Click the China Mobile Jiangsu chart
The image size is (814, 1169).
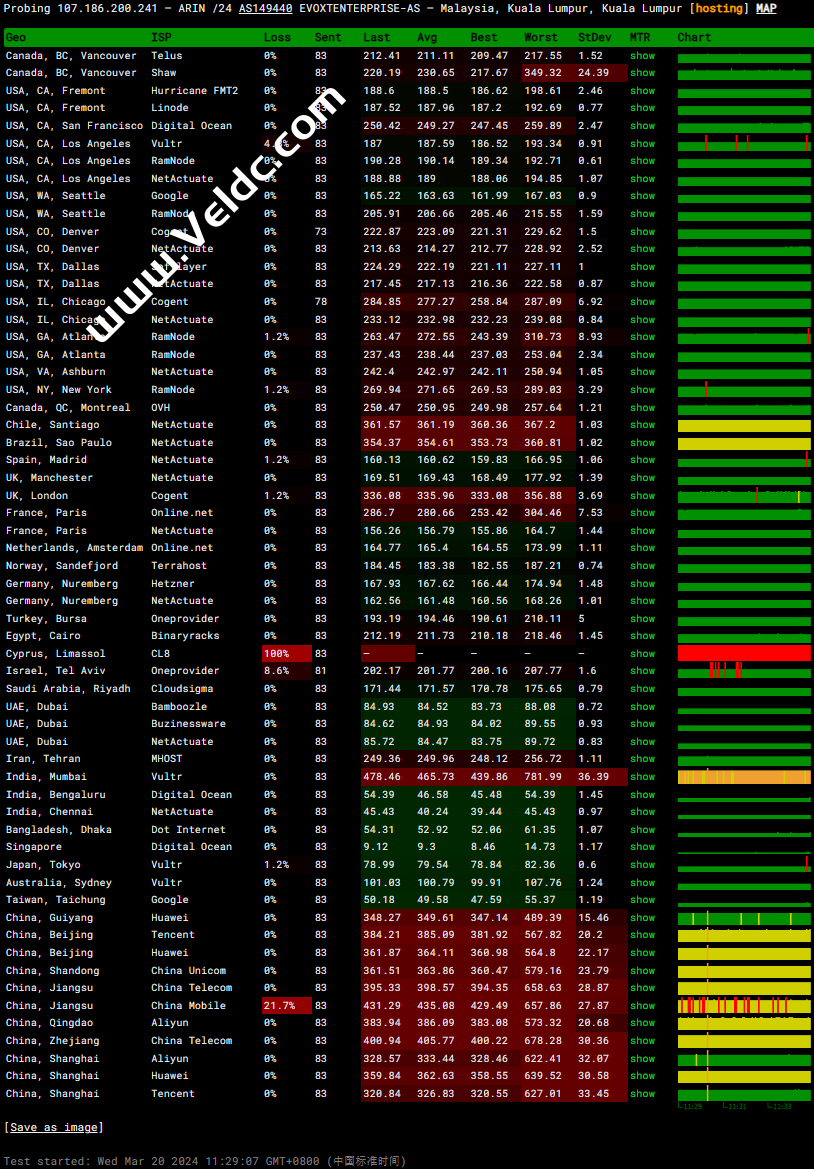[x=744, y=1005]
